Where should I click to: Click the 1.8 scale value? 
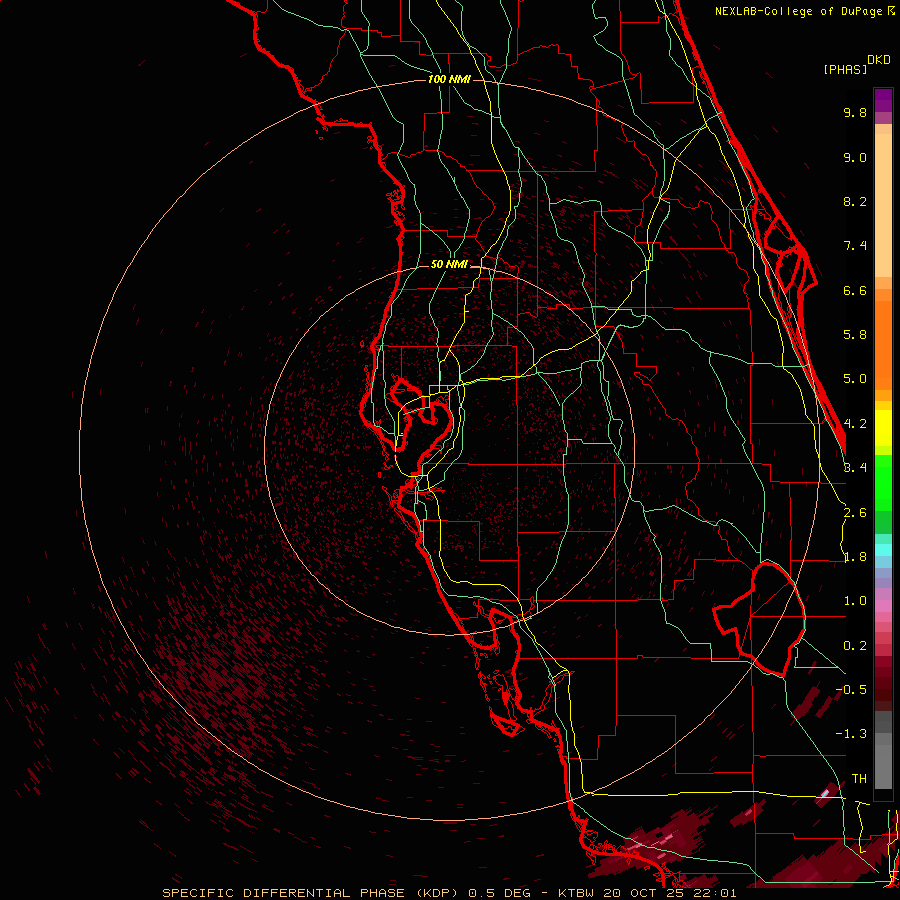(855, 557)
